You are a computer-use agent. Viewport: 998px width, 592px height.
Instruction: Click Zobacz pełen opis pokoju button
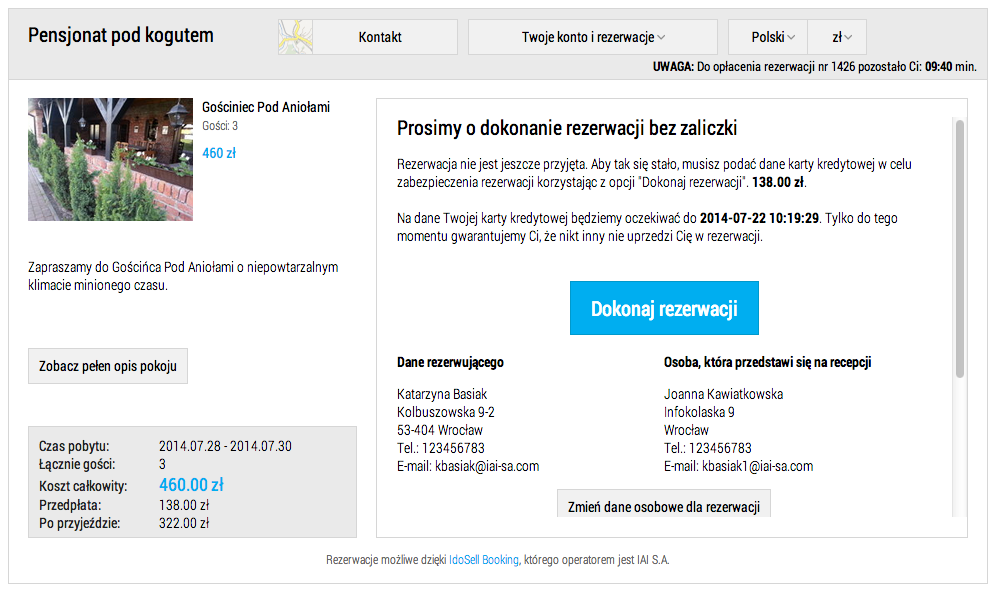point(108,366)
